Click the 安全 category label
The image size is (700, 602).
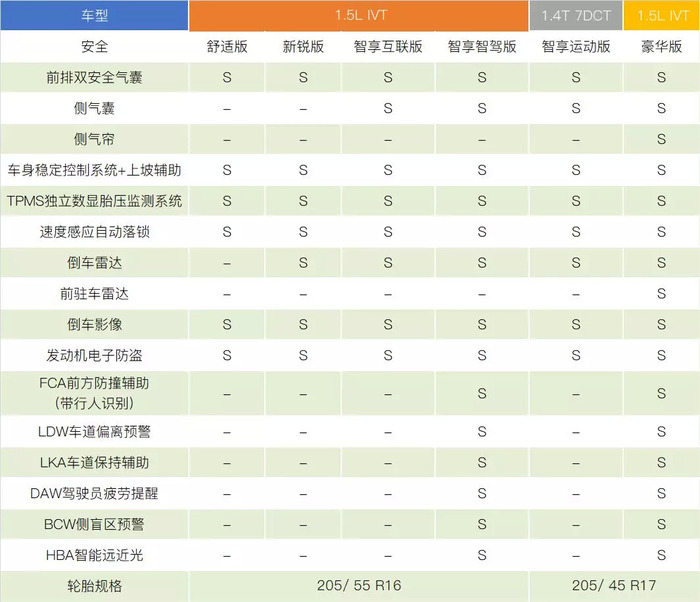pos(94,46)
